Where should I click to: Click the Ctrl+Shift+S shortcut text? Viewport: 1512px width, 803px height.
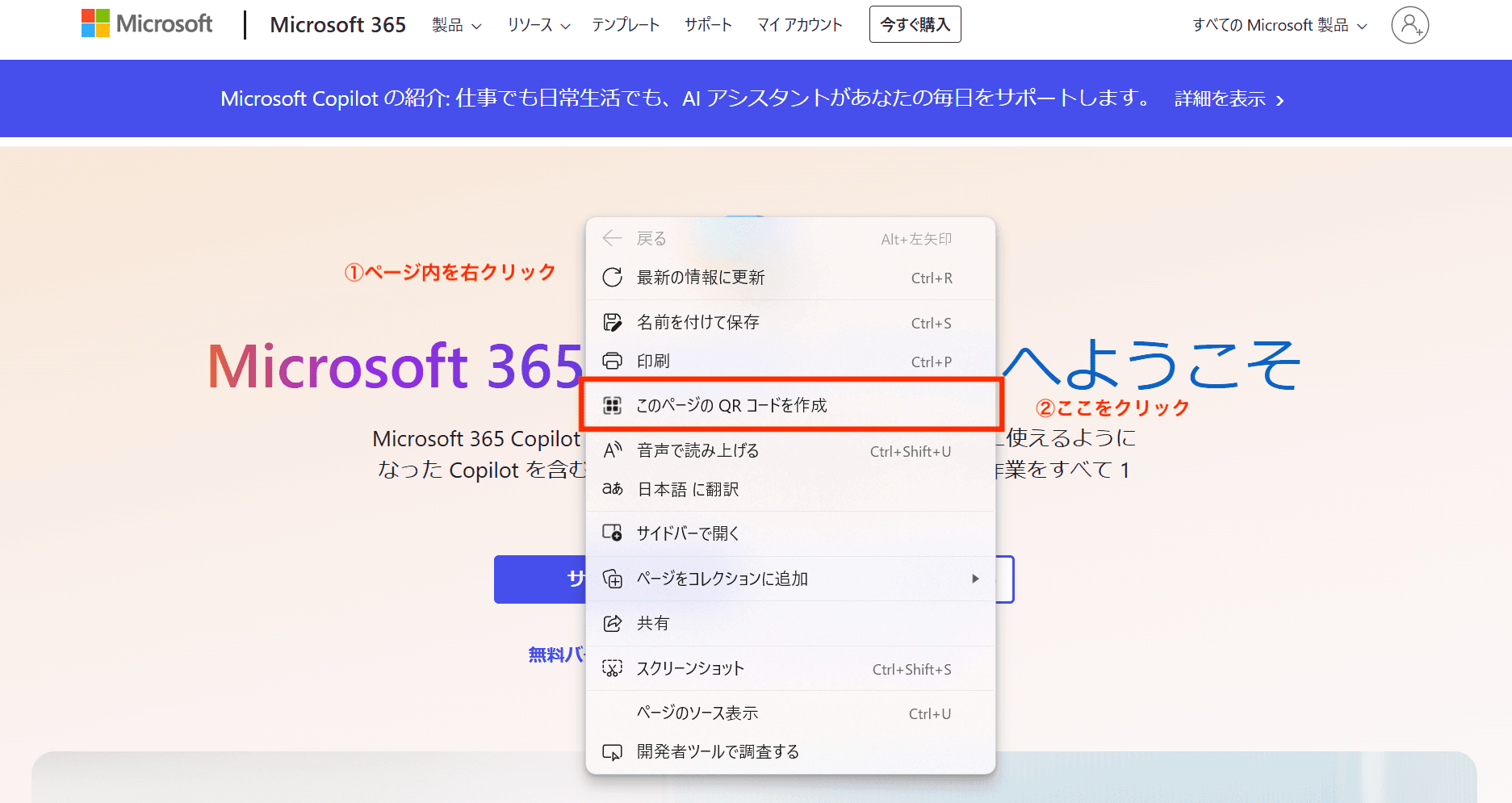coord(912,669)
